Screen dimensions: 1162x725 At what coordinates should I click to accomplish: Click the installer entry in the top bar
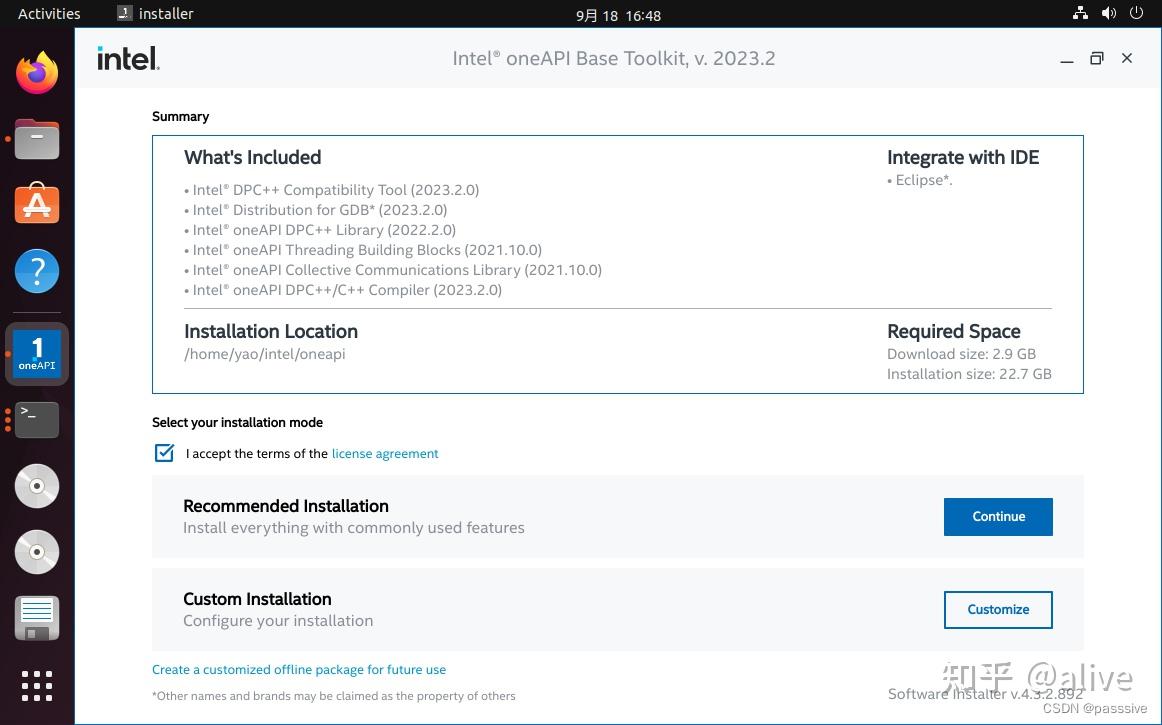[155, 13]
